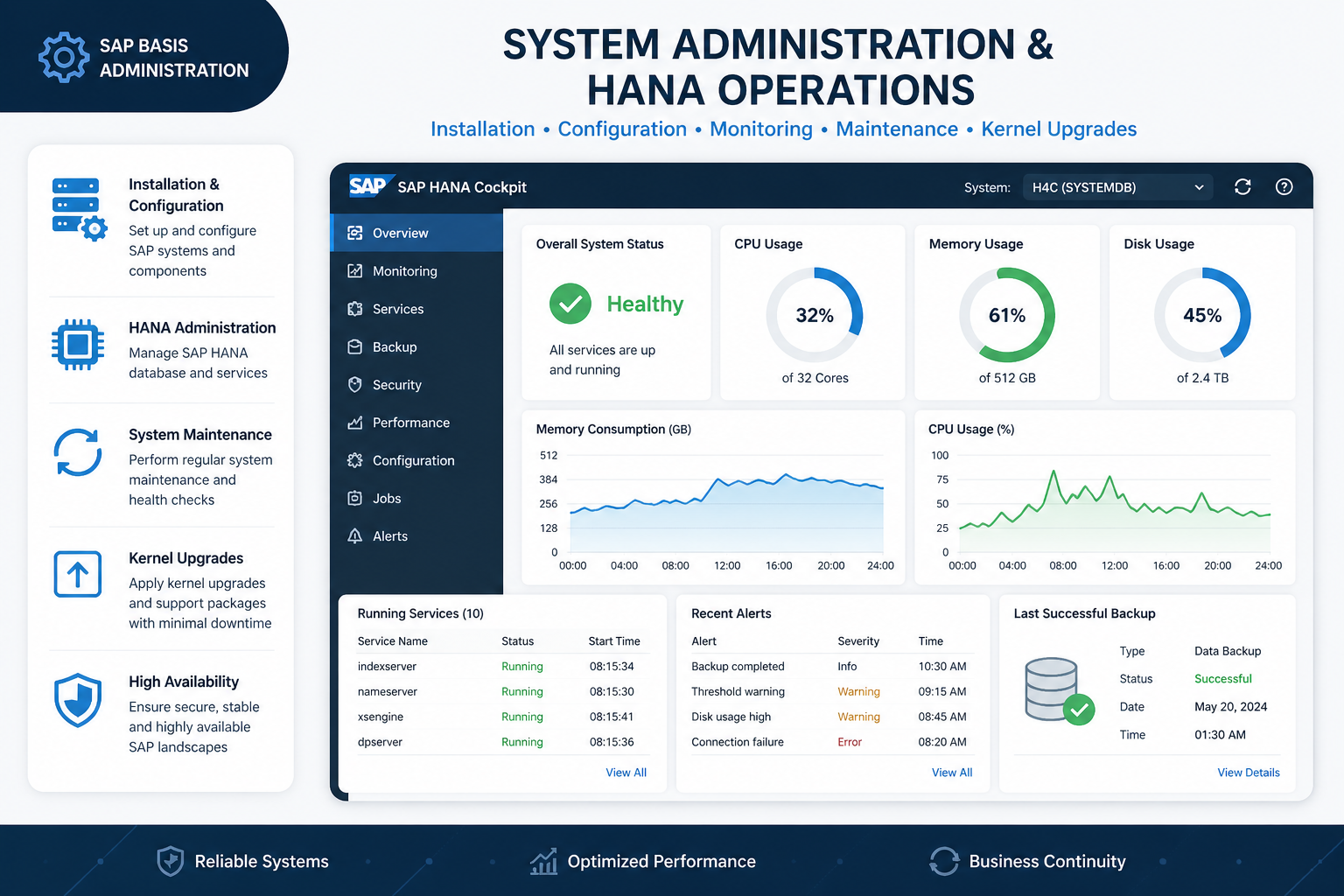Select the Overview menu item
This screenshot has width=1344, height=896.
point(417,233)
